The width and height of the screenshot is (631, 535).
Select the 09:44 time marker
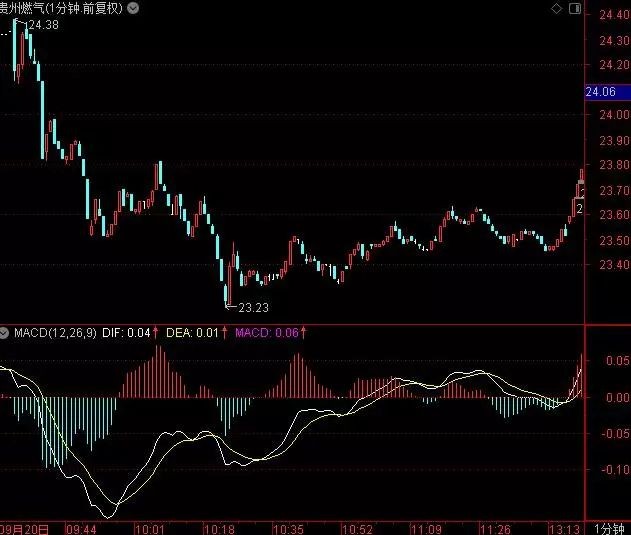81,529
